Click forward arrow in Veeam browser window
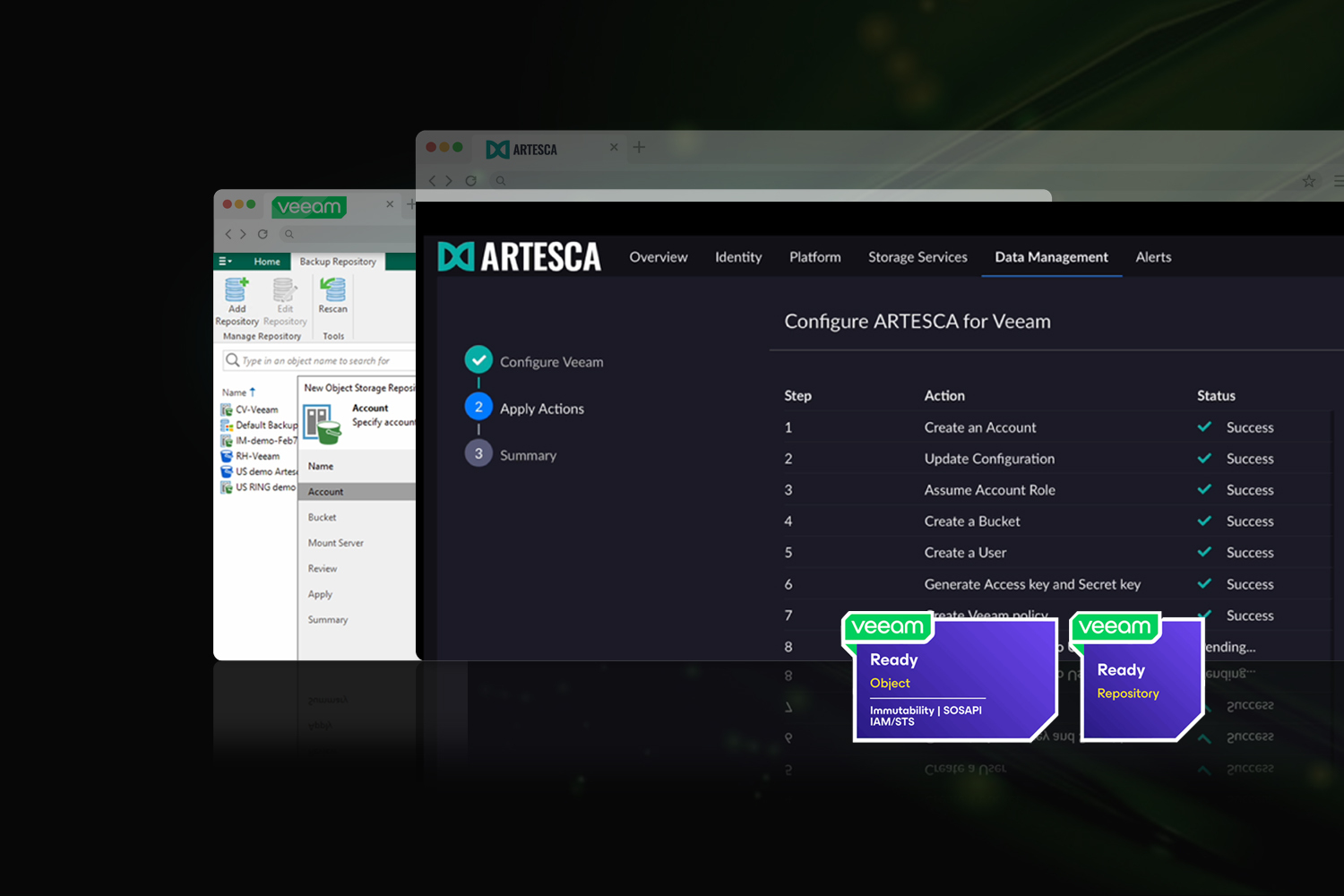The image size is (1344, 896). pos(243,234)
